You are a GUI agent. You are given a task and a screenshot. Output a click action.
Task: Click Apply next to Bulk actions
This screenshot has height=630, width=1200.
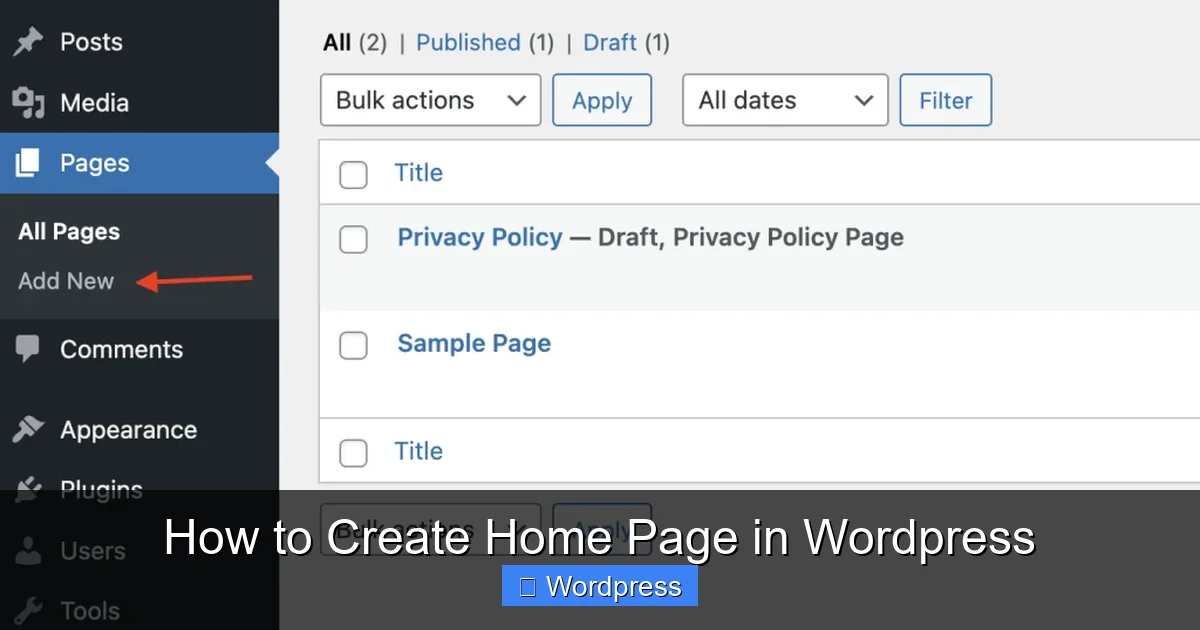pos(602,100)
